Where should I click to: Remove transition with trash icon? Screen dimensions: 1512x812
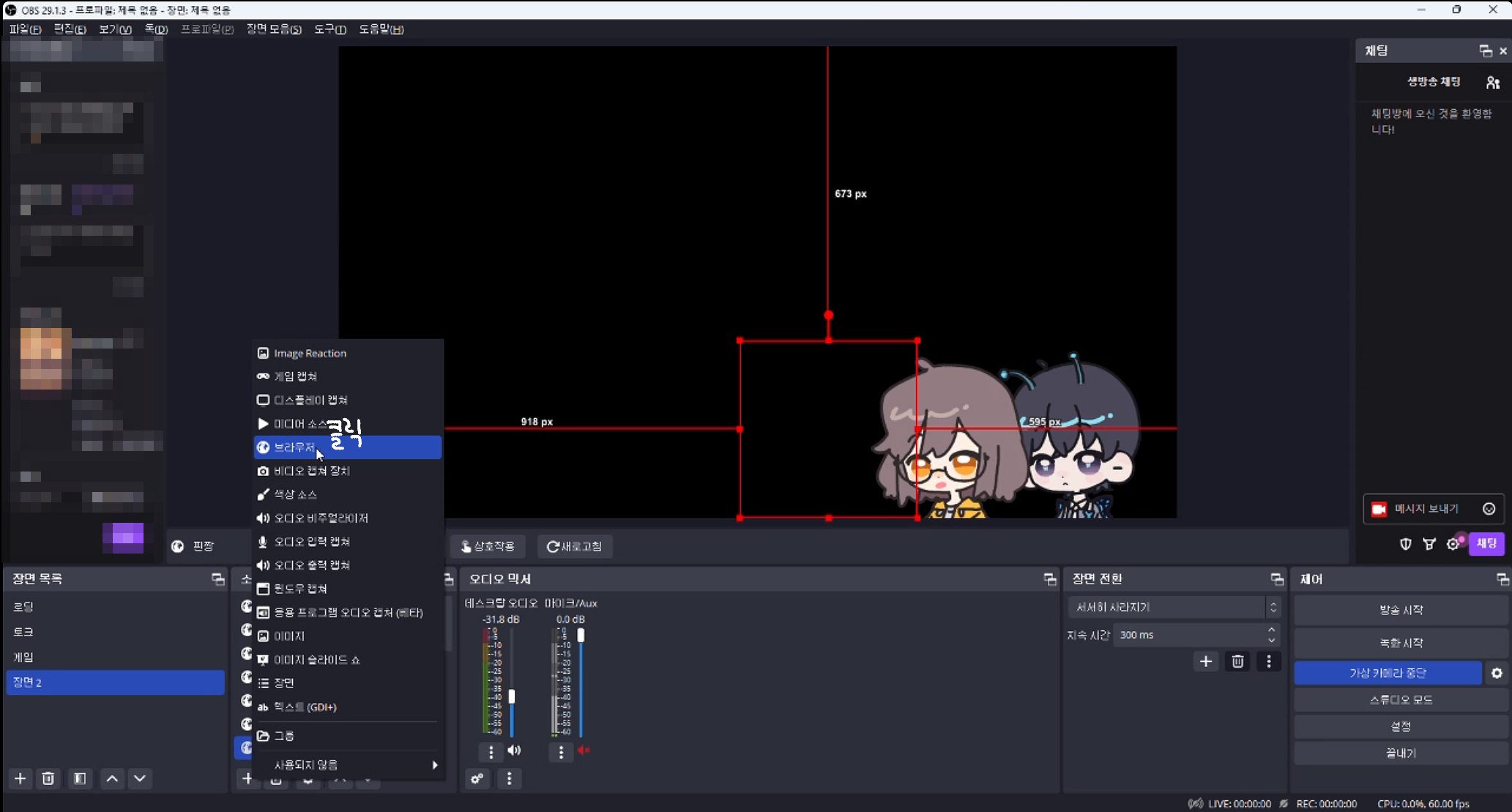coord(1237,662)
